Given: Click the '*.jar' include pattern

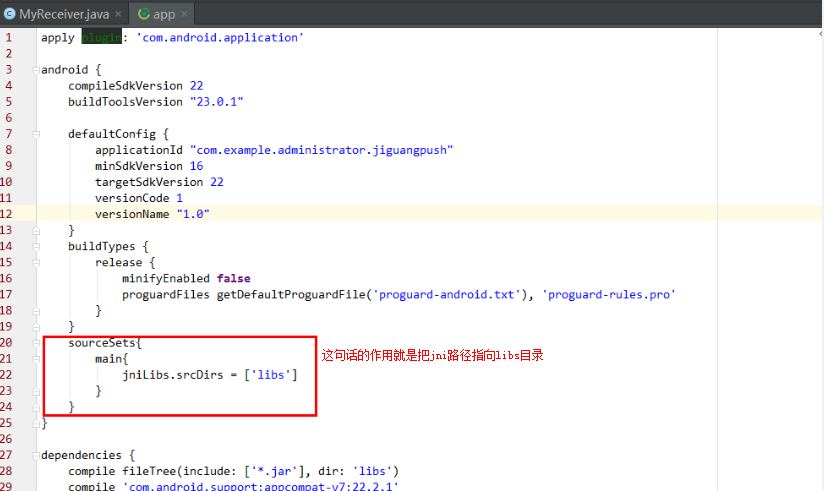Looking at the screenshot, I should tap(274, 471).
